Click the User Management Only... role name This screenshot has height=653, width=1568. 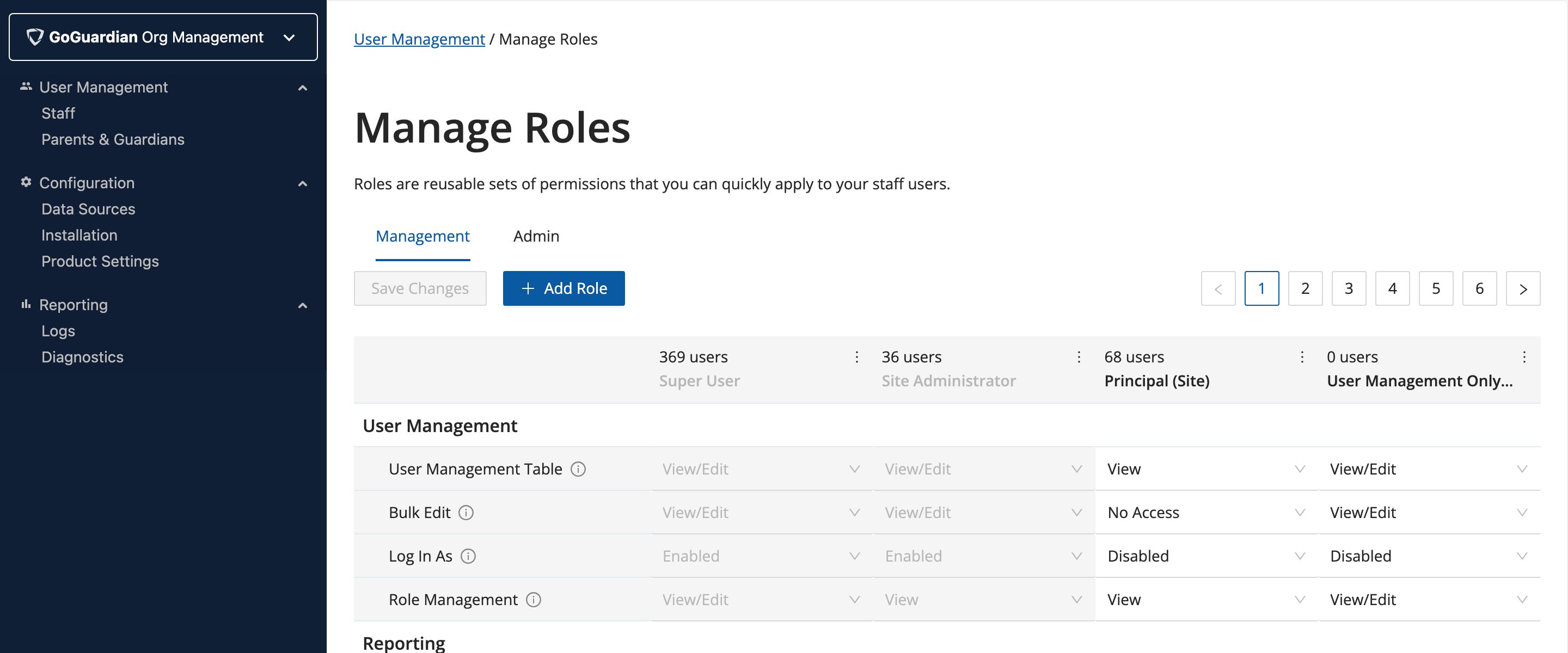click(x=1419, y=381)
